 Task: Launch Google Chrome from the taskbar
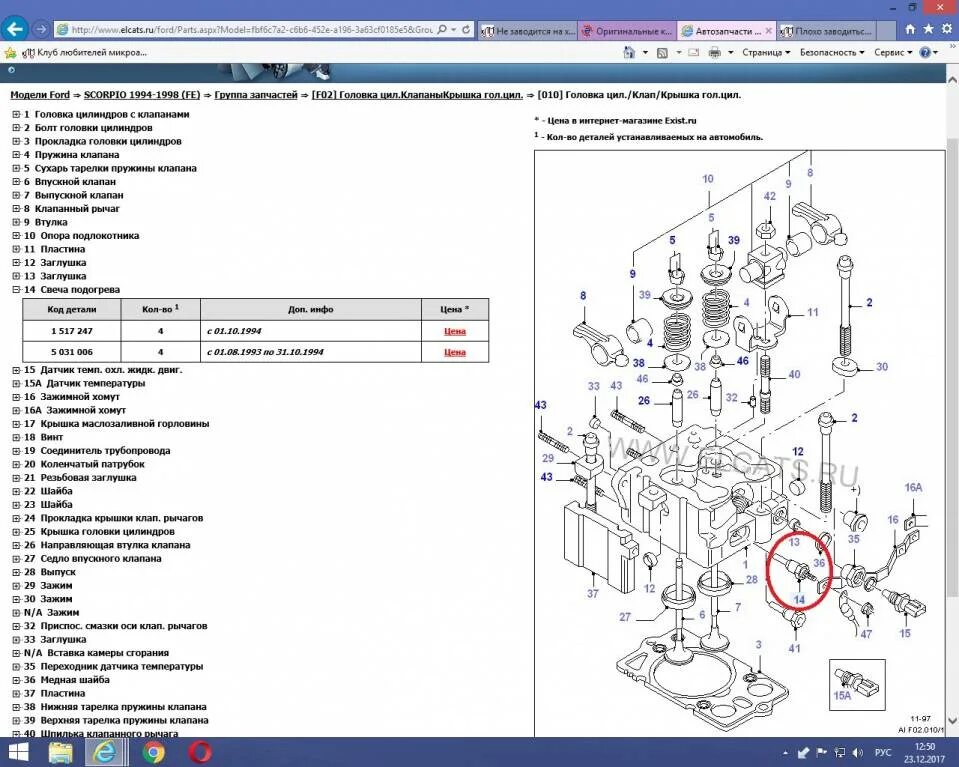pyautogui.click(x=153, y=752)
